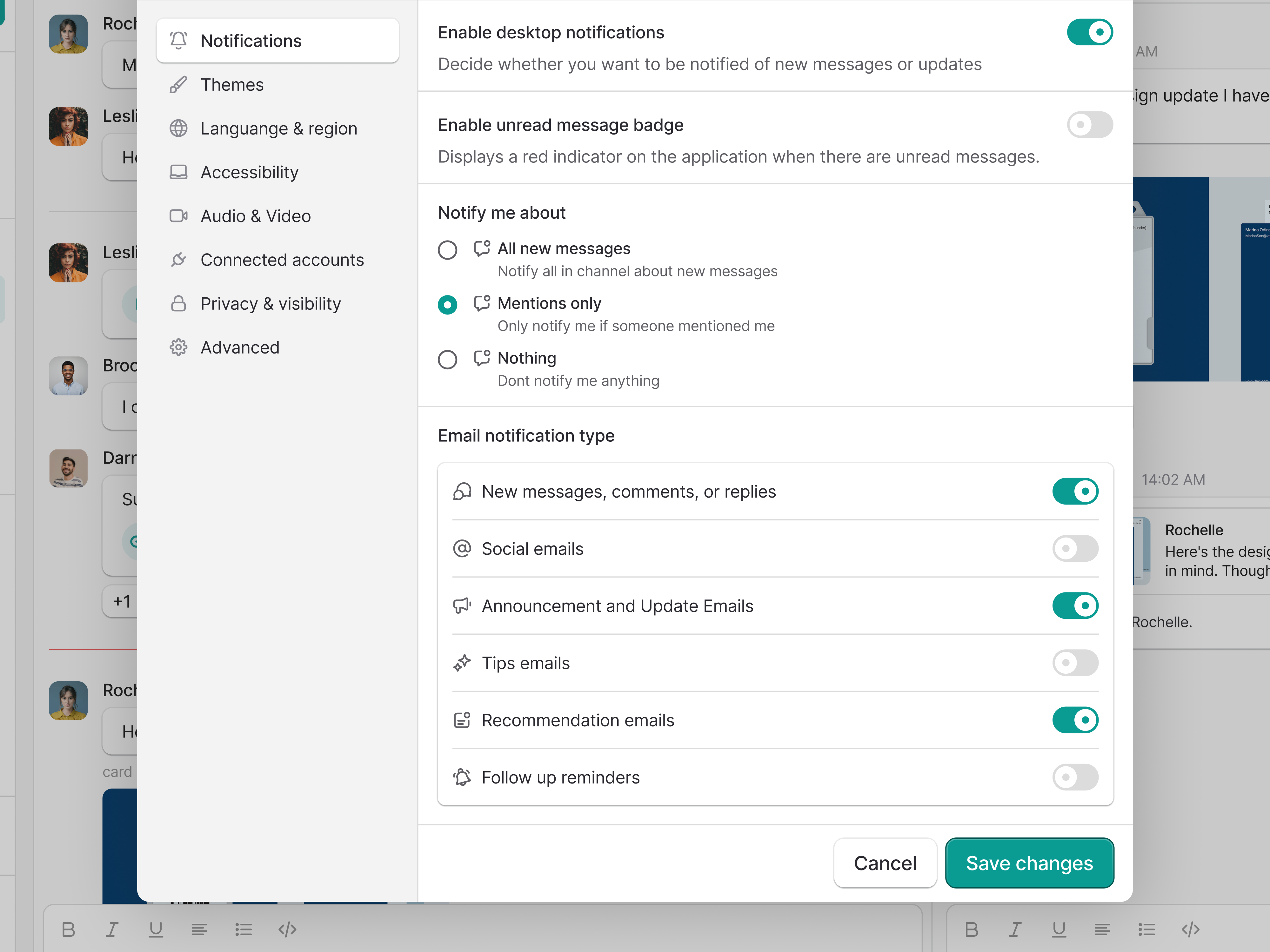Toggle bold formatting in the composer
The width and height of the screenshot is (1270, 952).
(x=68, y=929)
